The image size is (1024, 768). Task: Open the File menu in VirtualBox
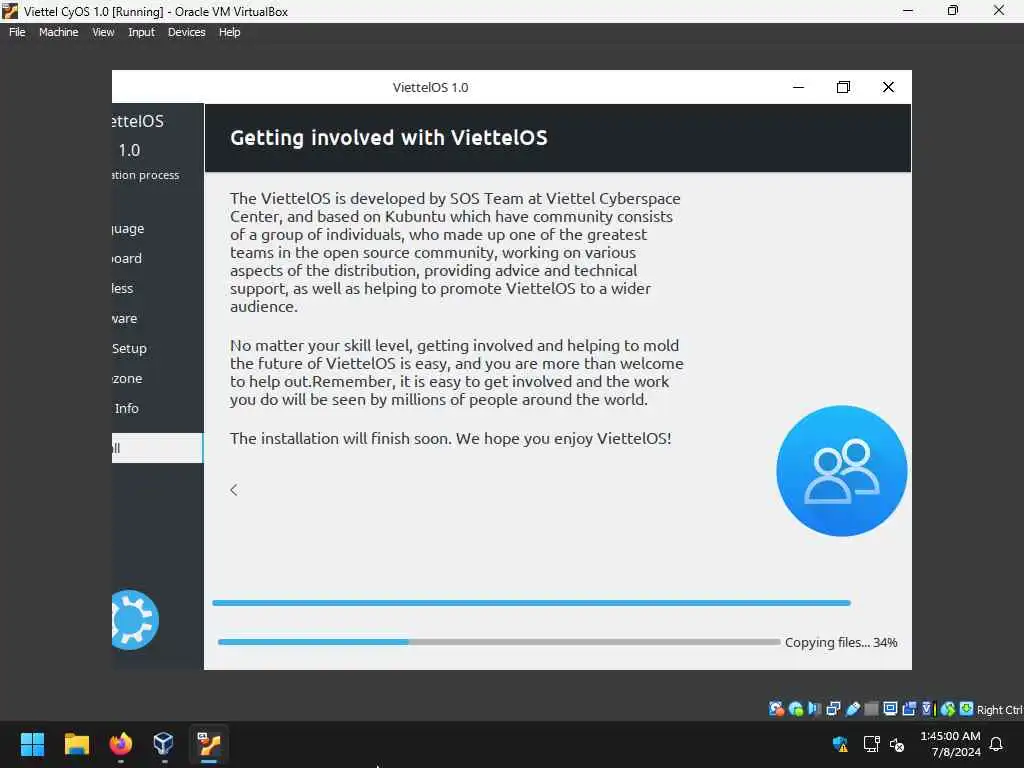tap(17, 32)
